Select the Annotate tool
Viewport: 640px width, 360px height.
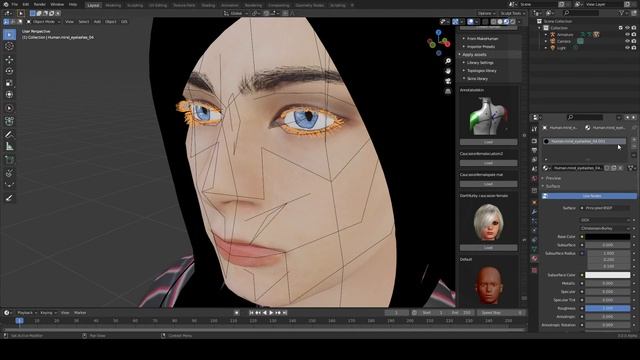click(9, 134)
